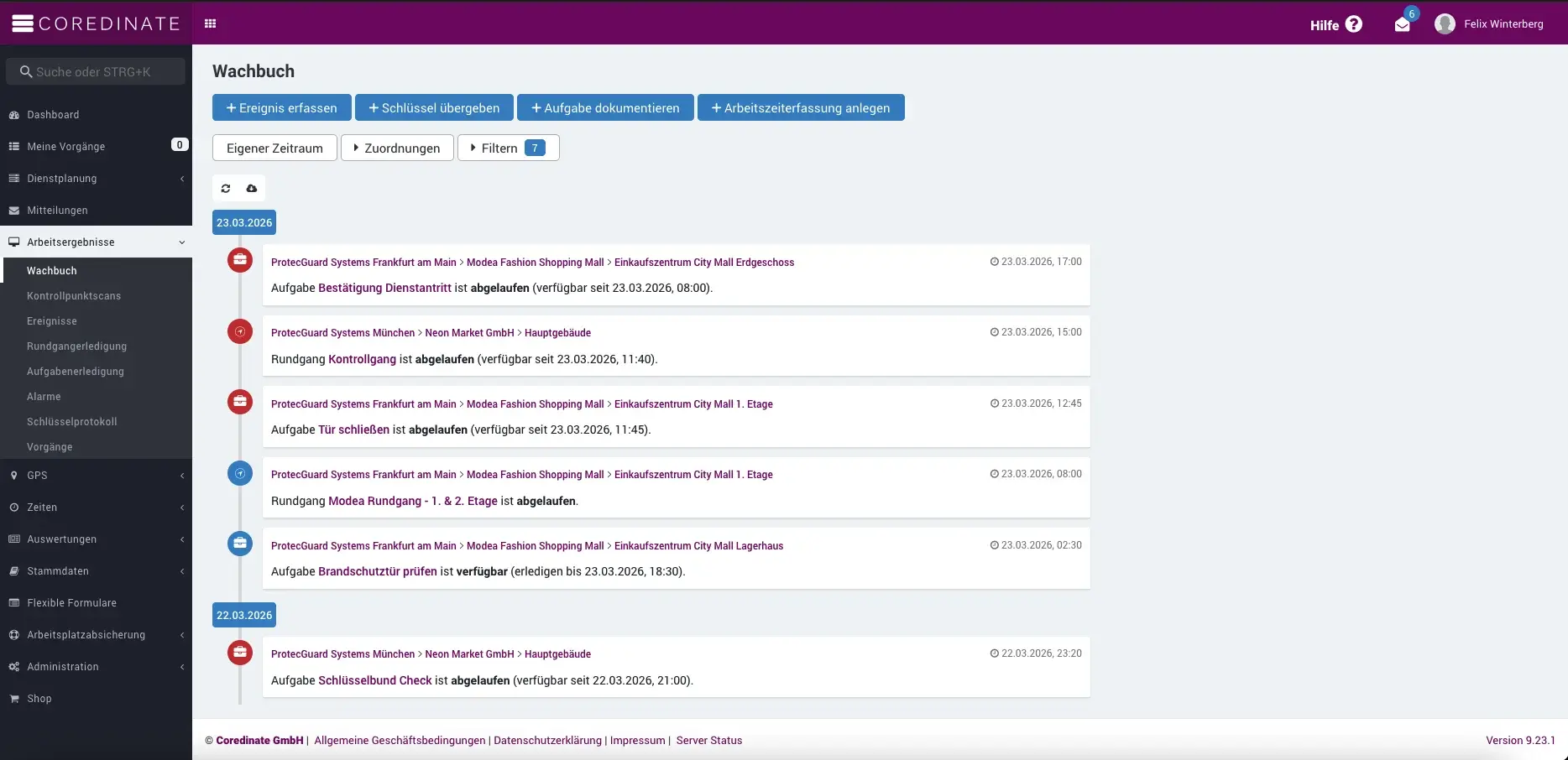Open the app grid icon beside the logo
The width and height of the screenshot is (1568, 760).
point(210,23)
